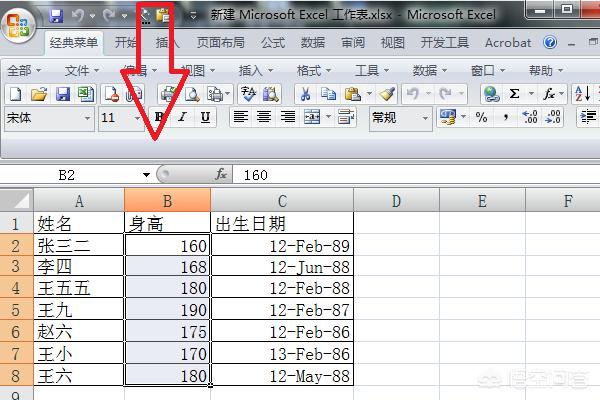Viewport: 600px width, 400px height.
Task: Switch to the 开发工具 tab
Action: click(445, 43)
